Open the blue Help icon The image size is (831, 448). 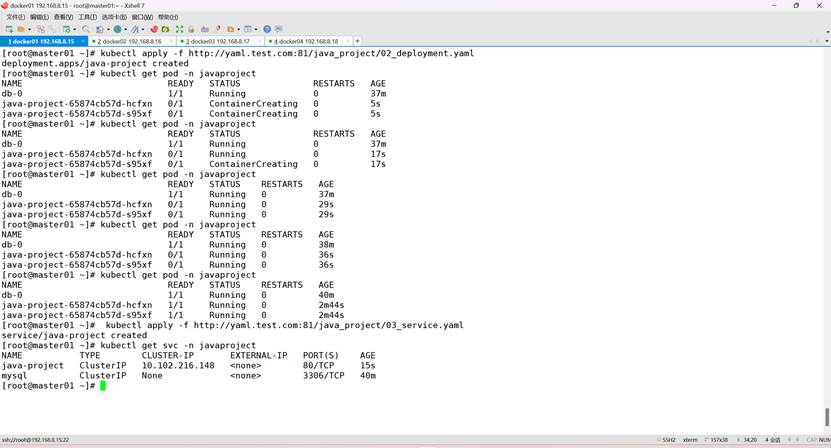267,29
